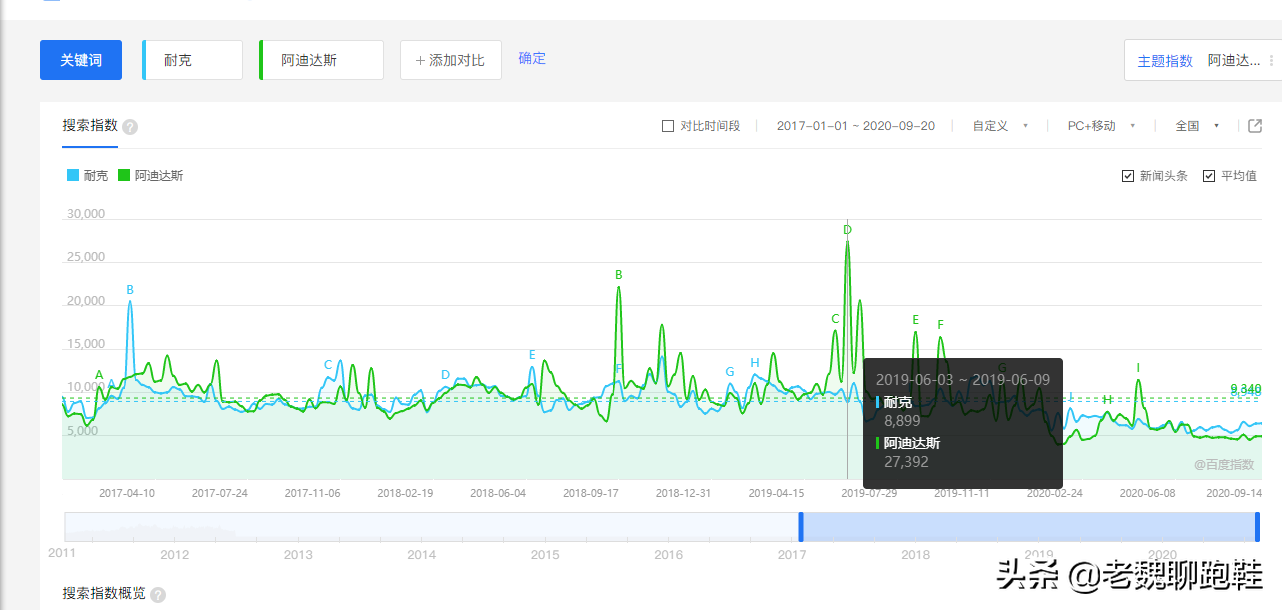The width and height of the screenshot is (1282, 610).
Task: Click inside the 耐克 keyword input box
Action: pos(191,59)
